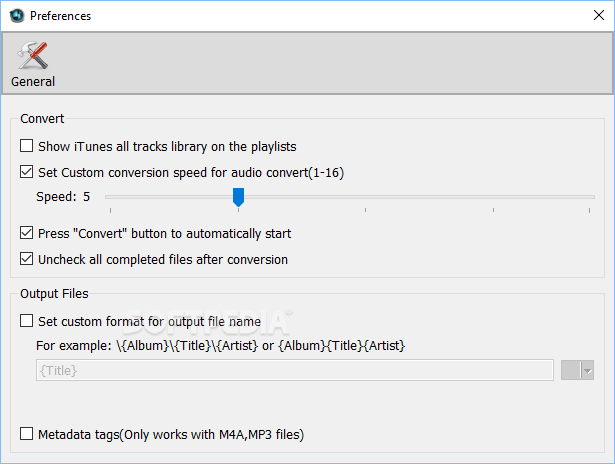
Task: Click the grey button left of dropdown arrow
Action: click(x=571, y=371)
